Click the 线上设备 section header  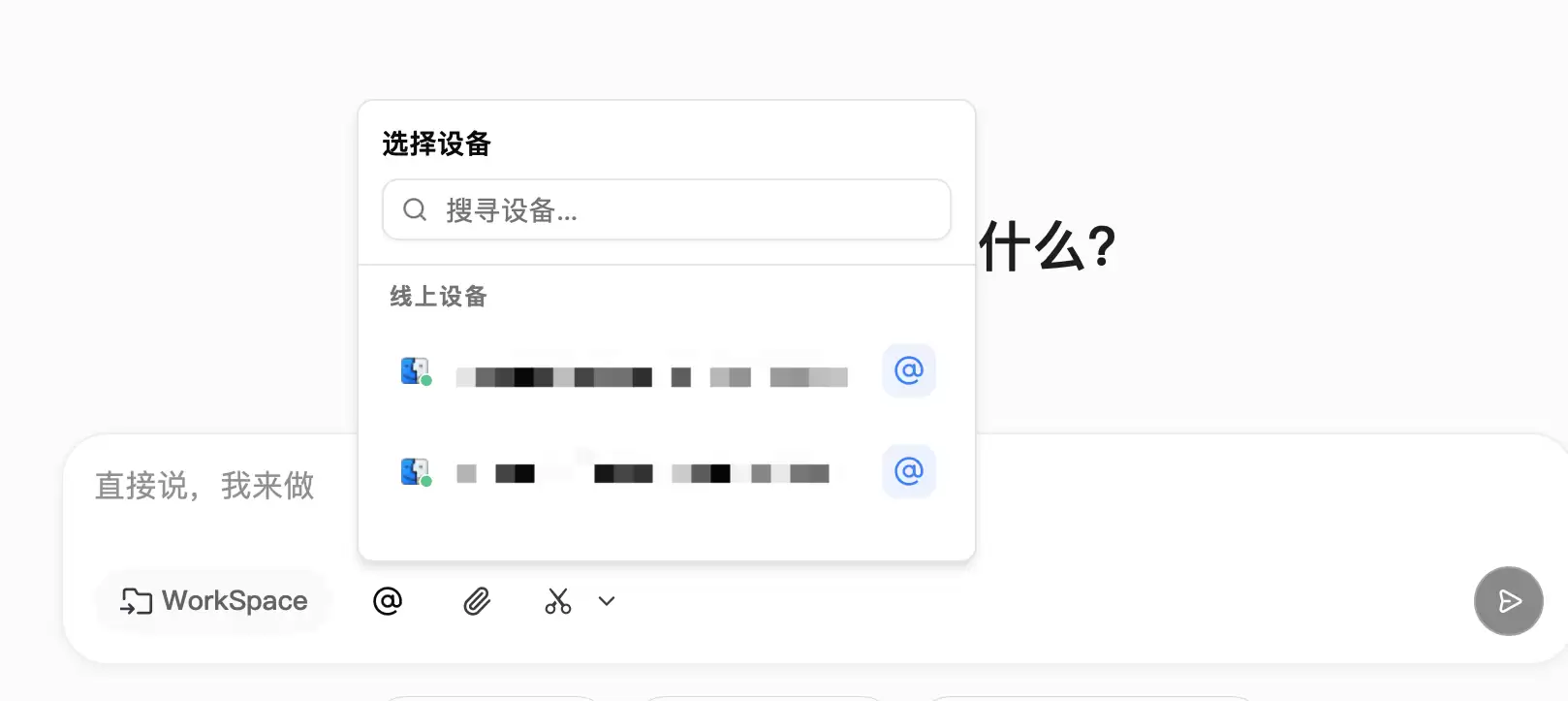click(438, 296)
